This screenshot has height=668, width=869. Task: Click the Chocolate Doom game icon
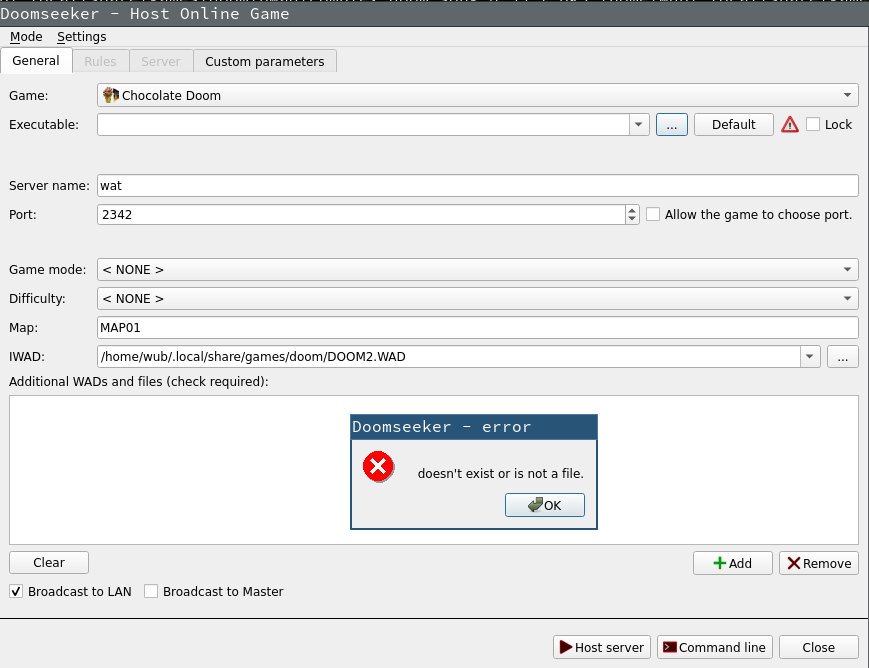pos(110,95)
